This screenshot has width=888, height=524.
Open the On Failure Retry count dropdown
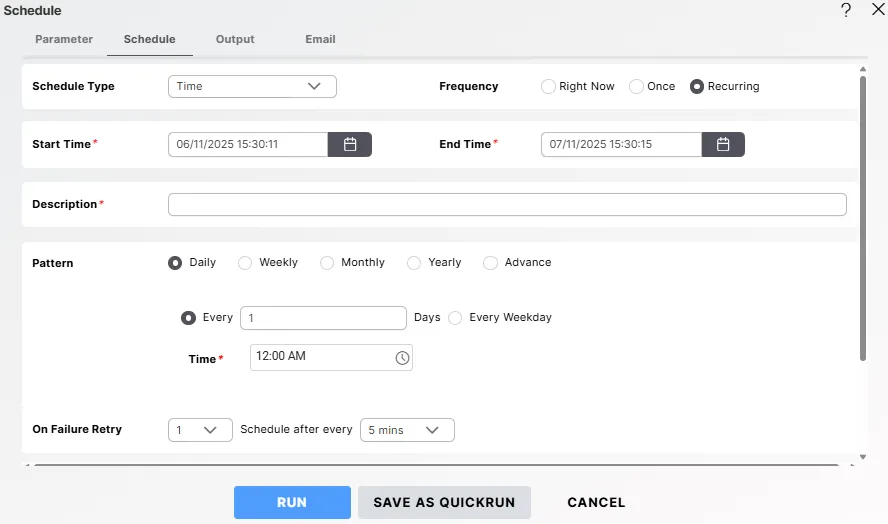[x=200, y=430]
